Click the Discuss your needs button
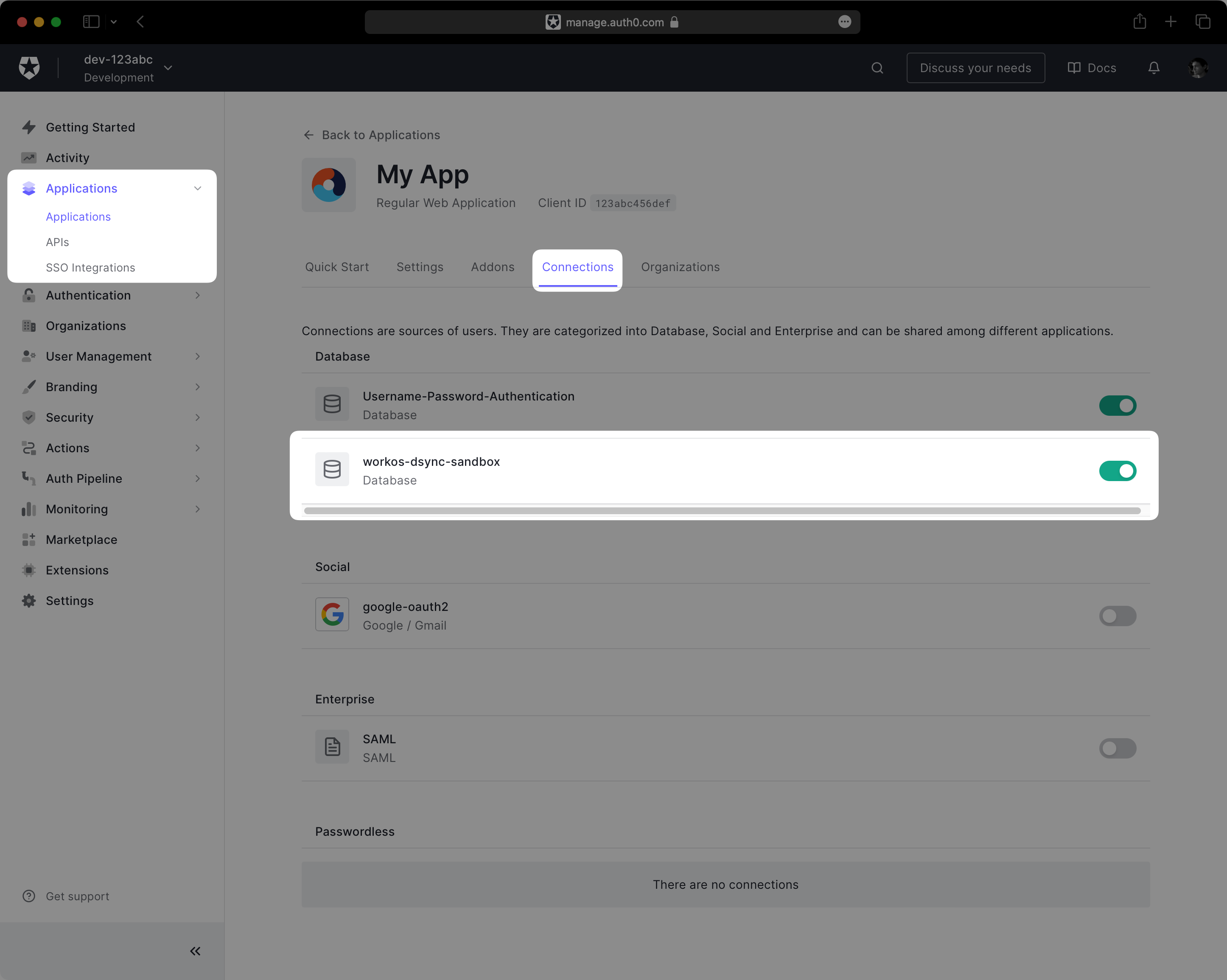 (975, 68)
